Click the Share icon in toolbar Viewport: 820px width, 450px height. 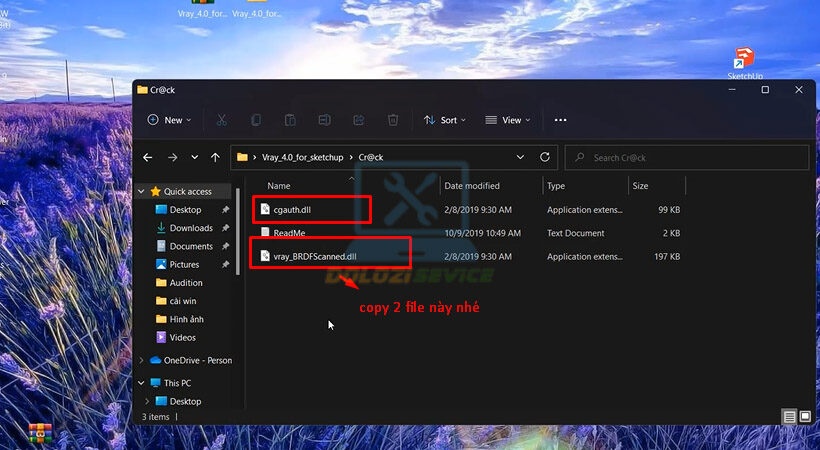click(x=358, y=120)
